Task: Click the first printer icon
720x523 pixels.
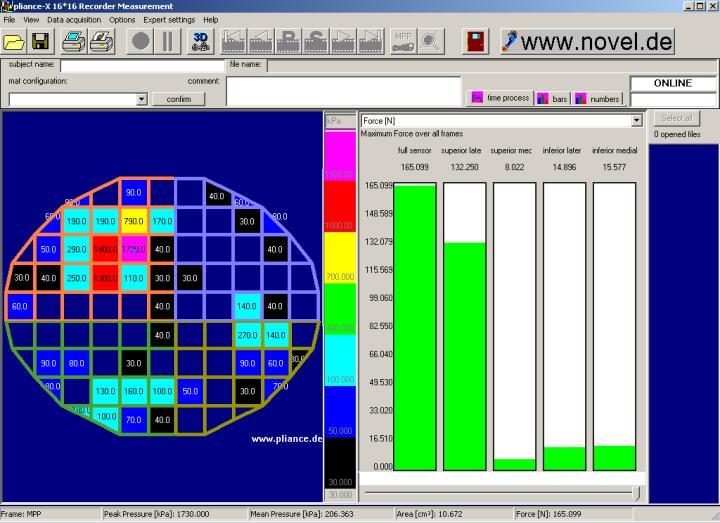Action: (x=73, y=41)
